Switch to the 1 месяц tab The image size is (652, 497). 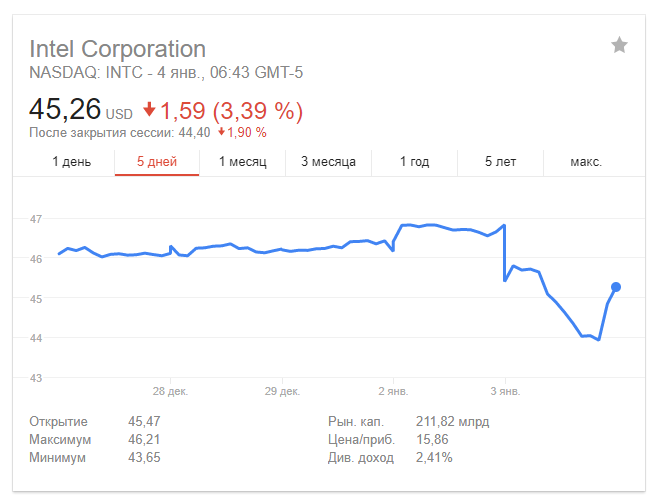click(x=243, y=162)
